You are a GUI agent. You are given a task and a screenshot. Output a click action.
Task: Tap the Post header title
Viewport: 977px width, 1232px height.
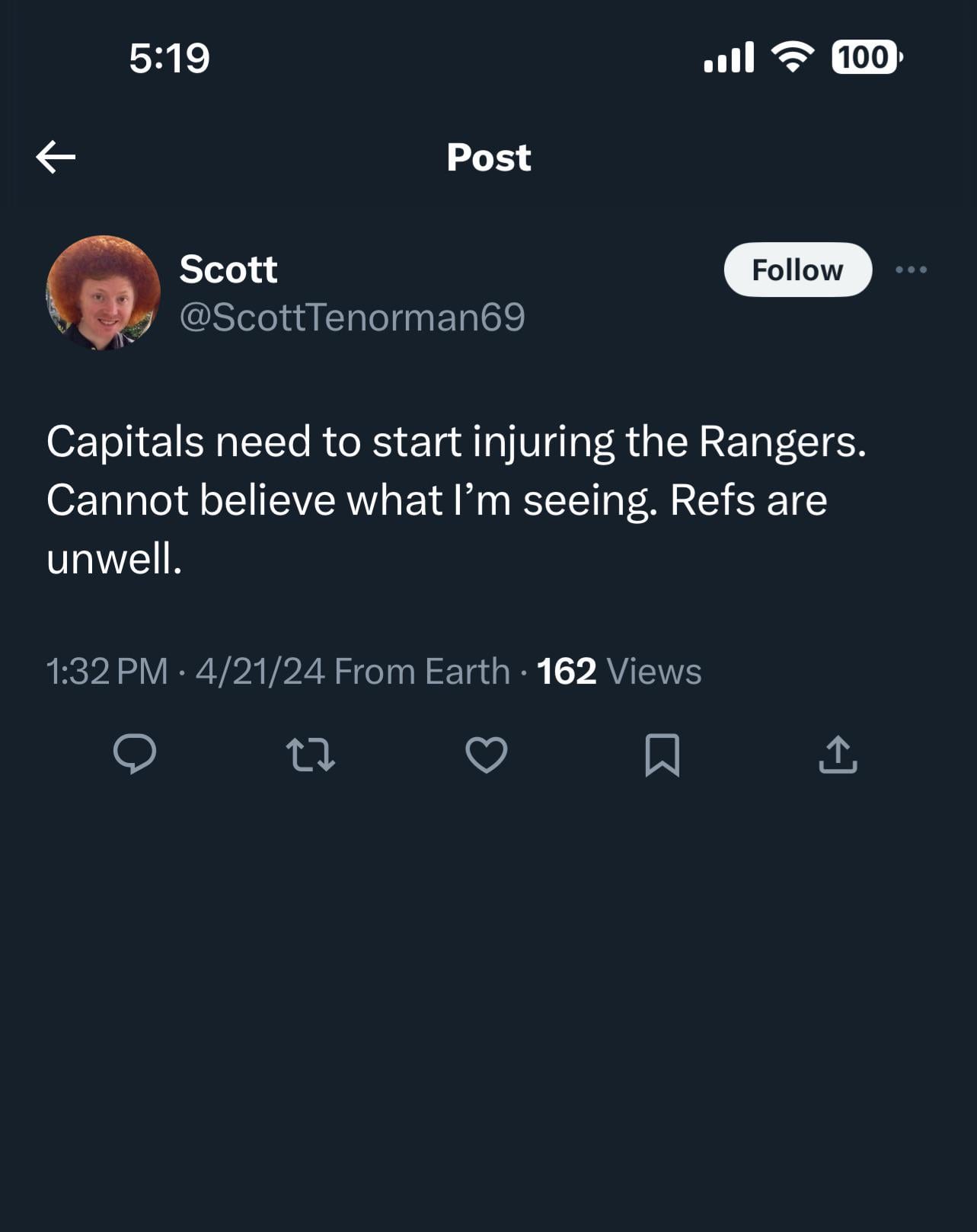pos(488,158)
